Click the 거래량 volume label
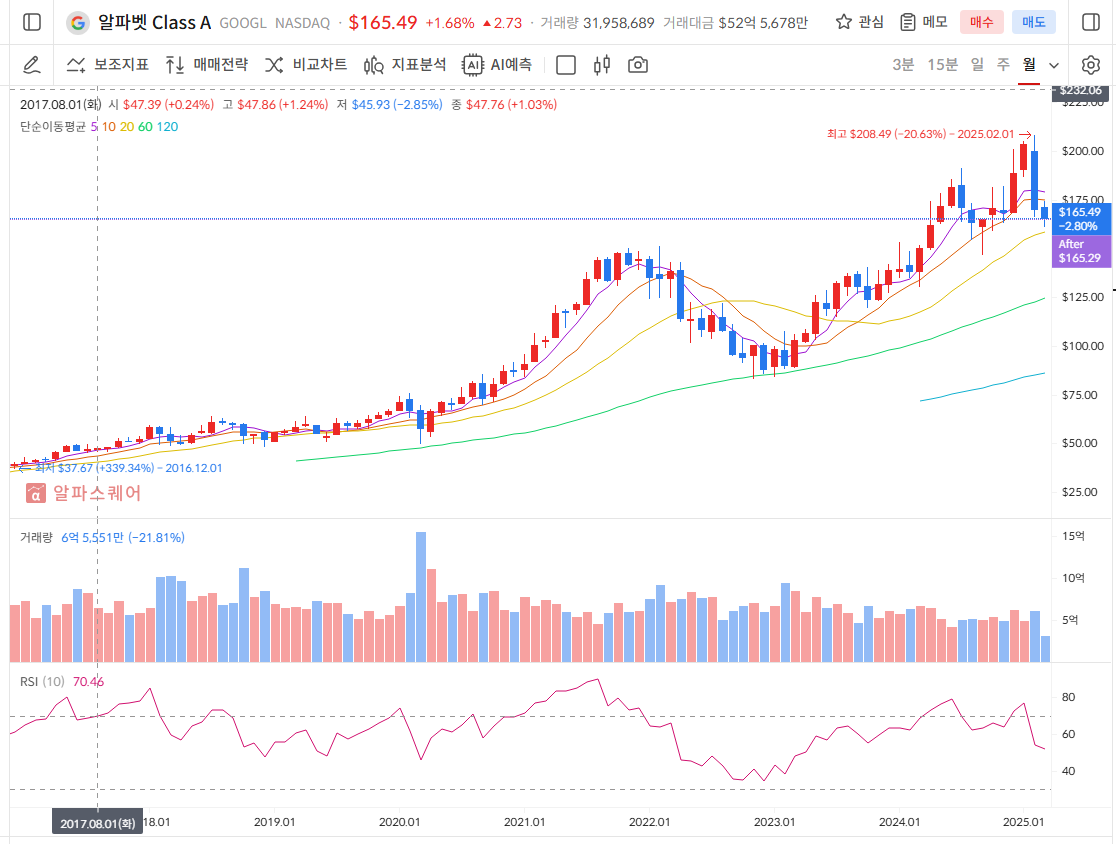This screenshot has width=1116, height=844. [x=36, y=537]
